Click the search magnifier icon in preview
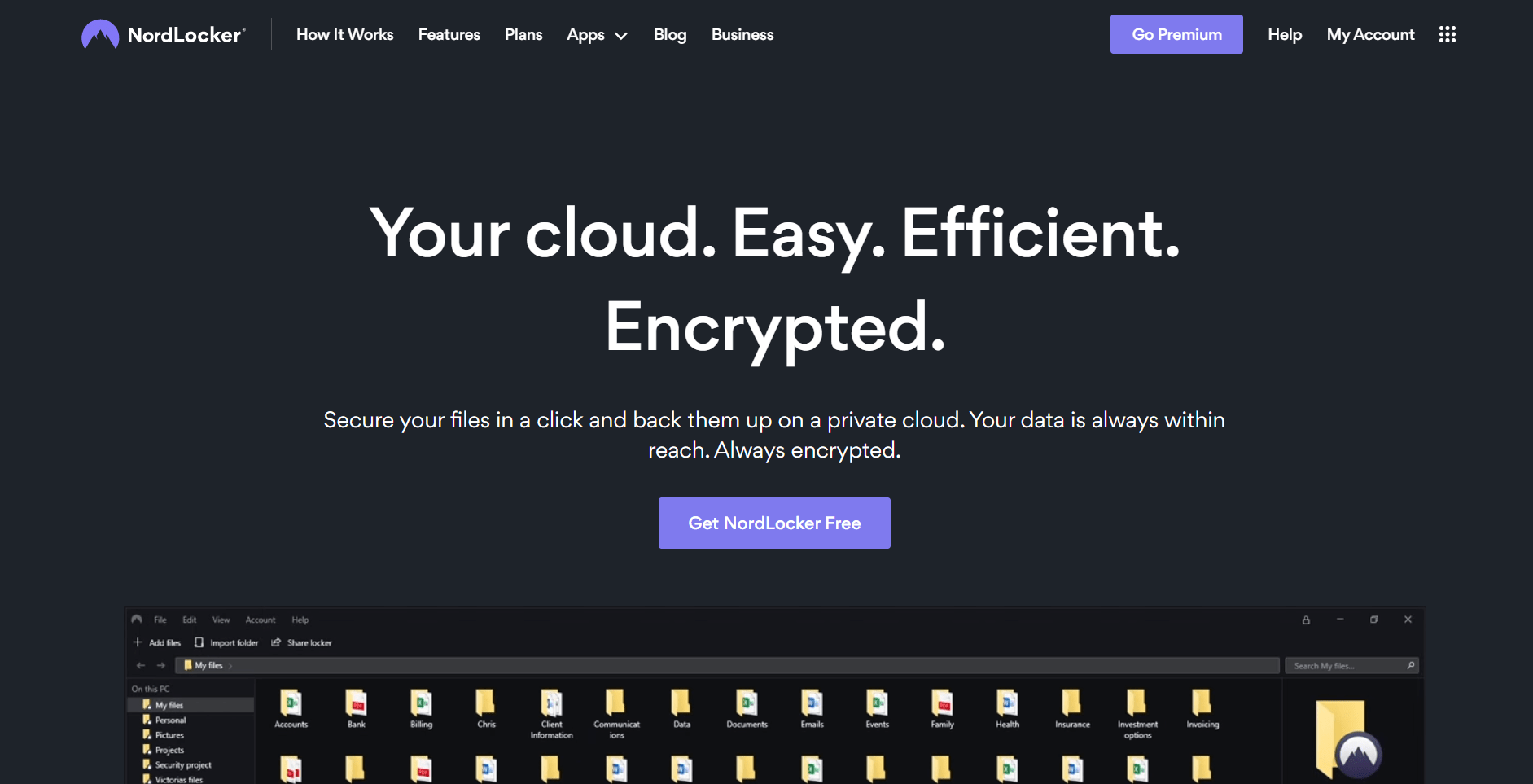 click(x=1410, y=666)
